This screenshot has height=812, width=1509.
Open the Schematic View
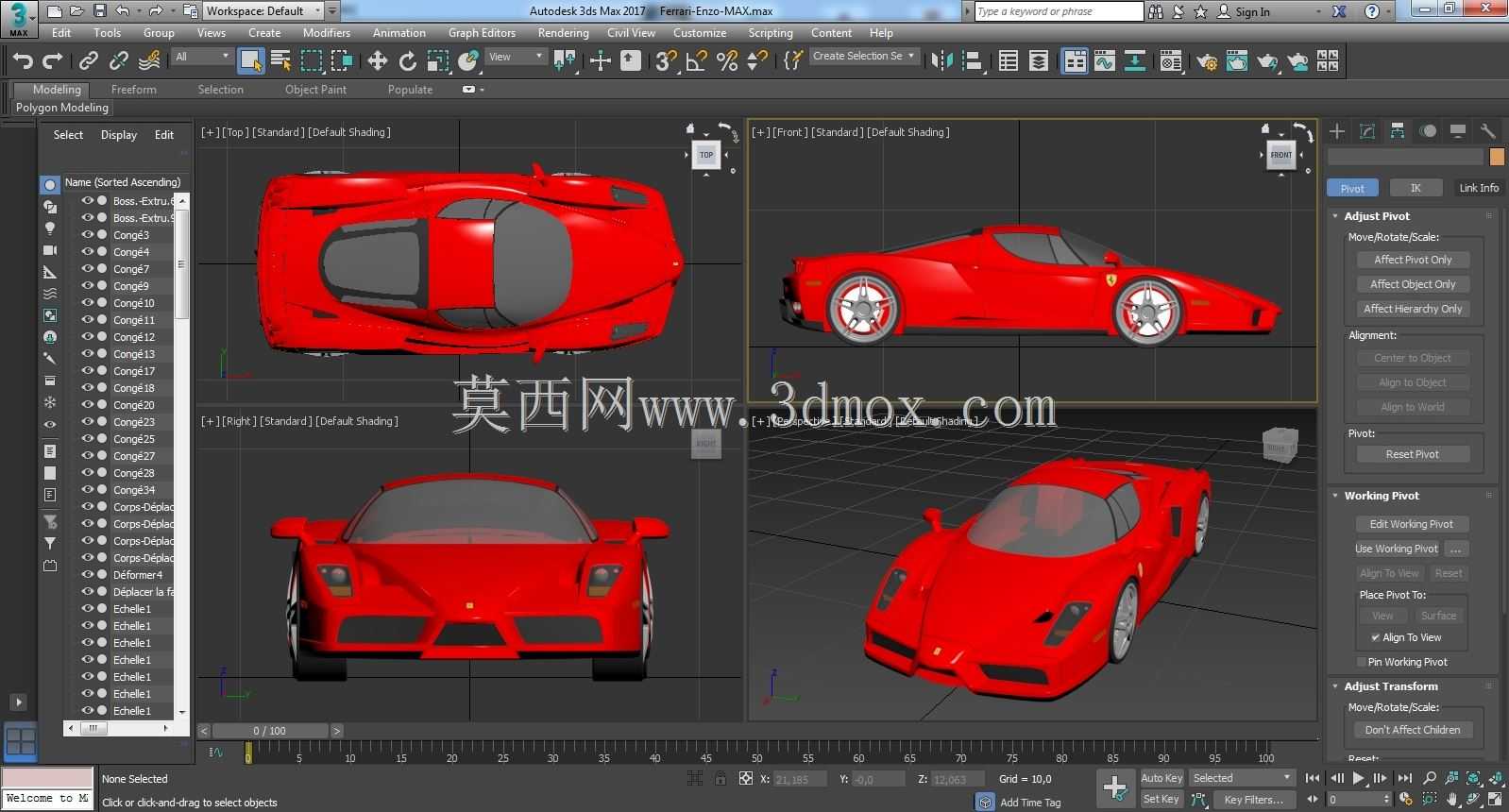[1135, 61]
